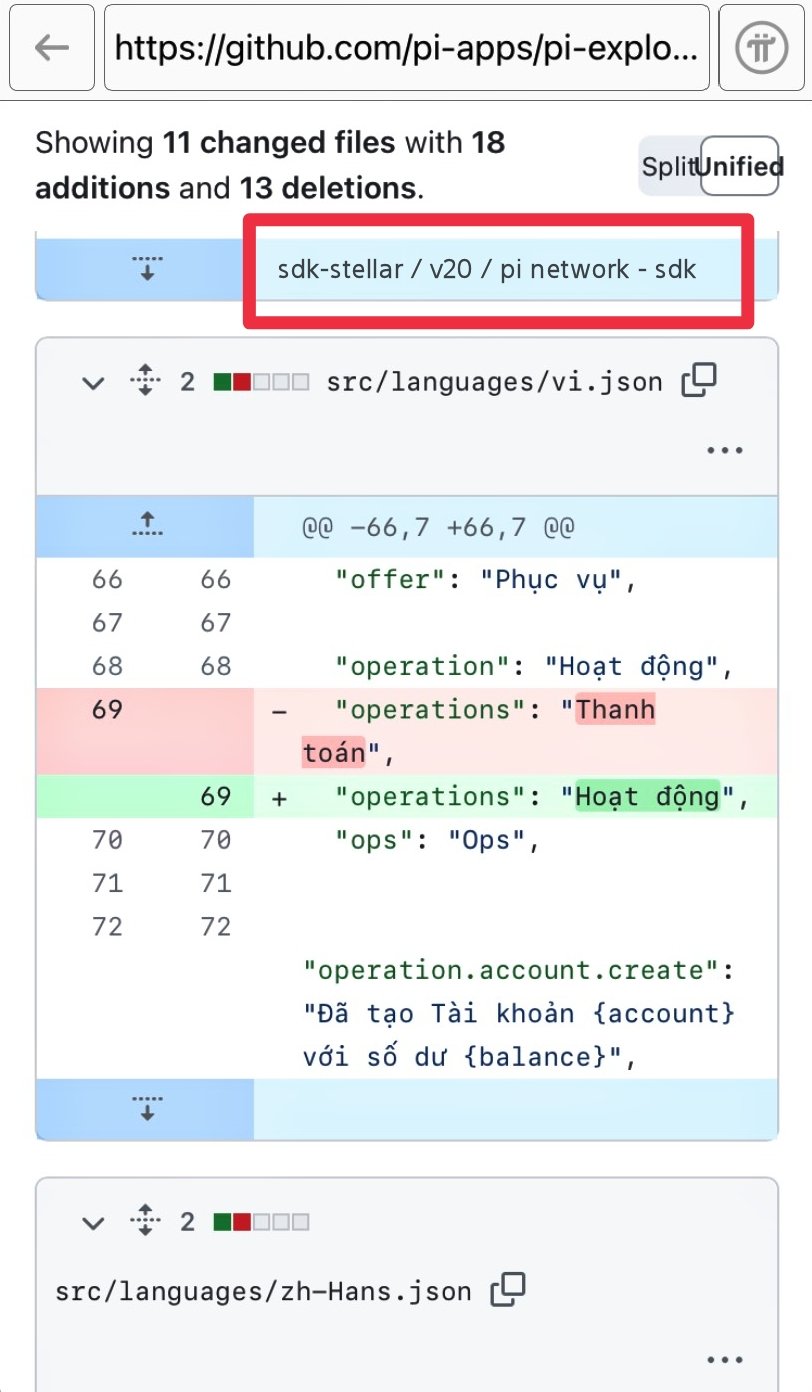The width and height of the screenshot is (812, 1392).
Task: Expand down at the sdk-stellar hunk row
Action: tap(146, 268)
